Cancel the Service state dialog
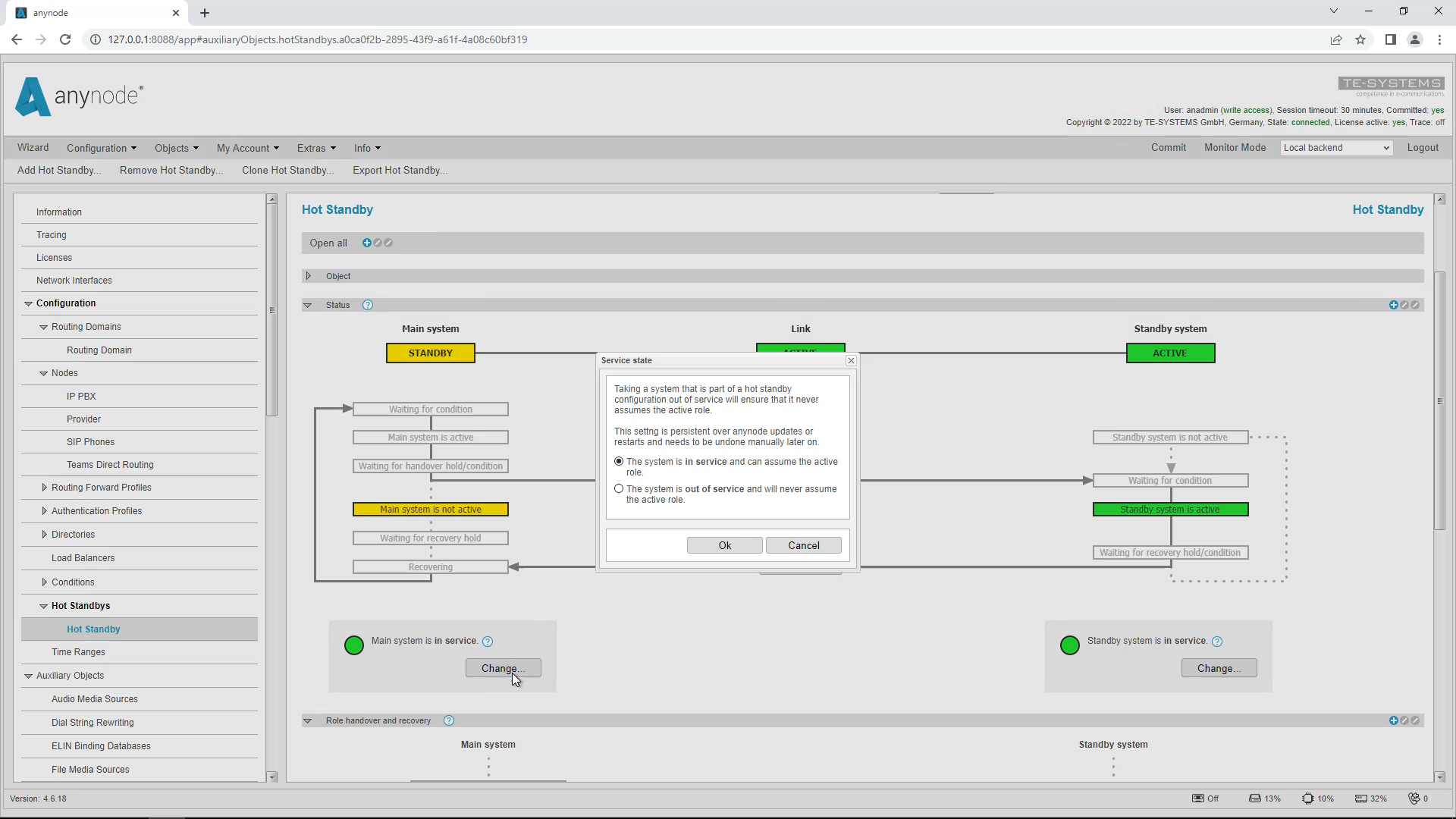1456x819 pixels. (x=803, y=545)
